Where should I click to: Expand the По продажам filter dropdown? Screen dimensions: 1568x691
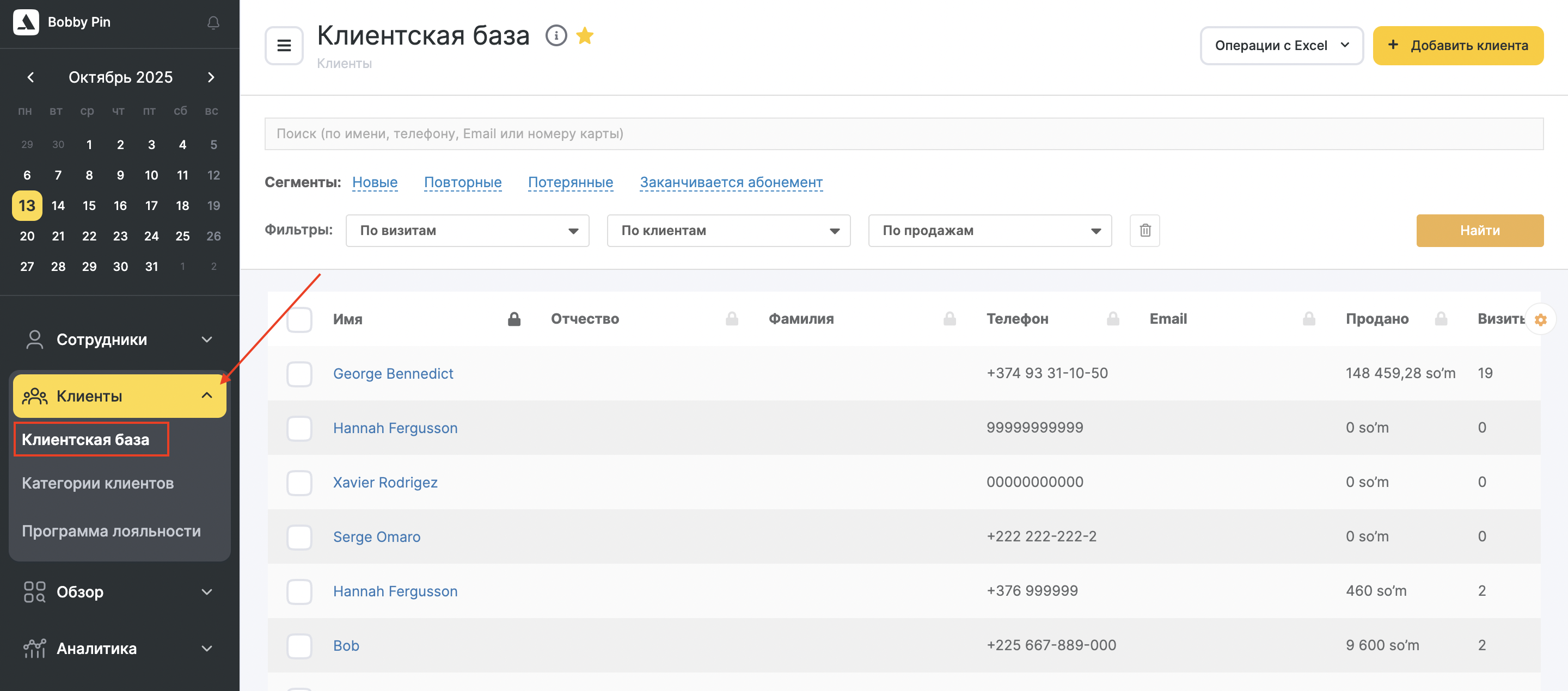click(x=989, y=231)
